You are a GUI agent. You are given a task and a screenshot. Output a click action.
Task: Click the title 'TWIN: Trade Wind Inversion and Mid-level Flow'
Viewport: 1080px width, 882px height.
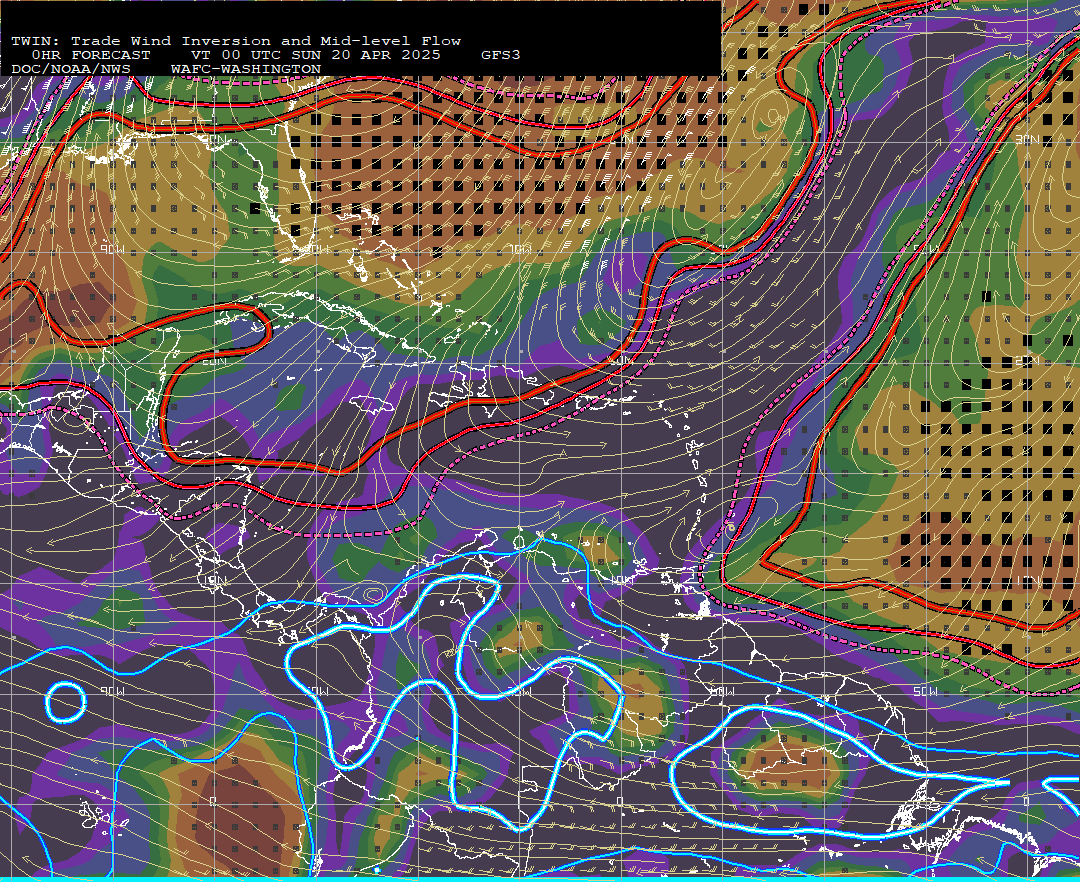coord(236,41)
